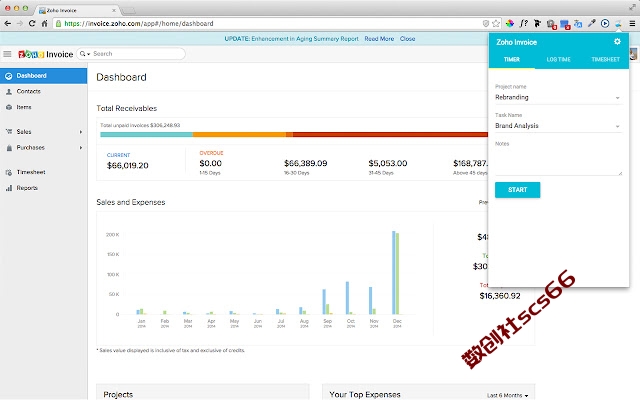640x400 pixels.
Task: Click the $66,019.20 current amount
Action: (x=127, y=166)
